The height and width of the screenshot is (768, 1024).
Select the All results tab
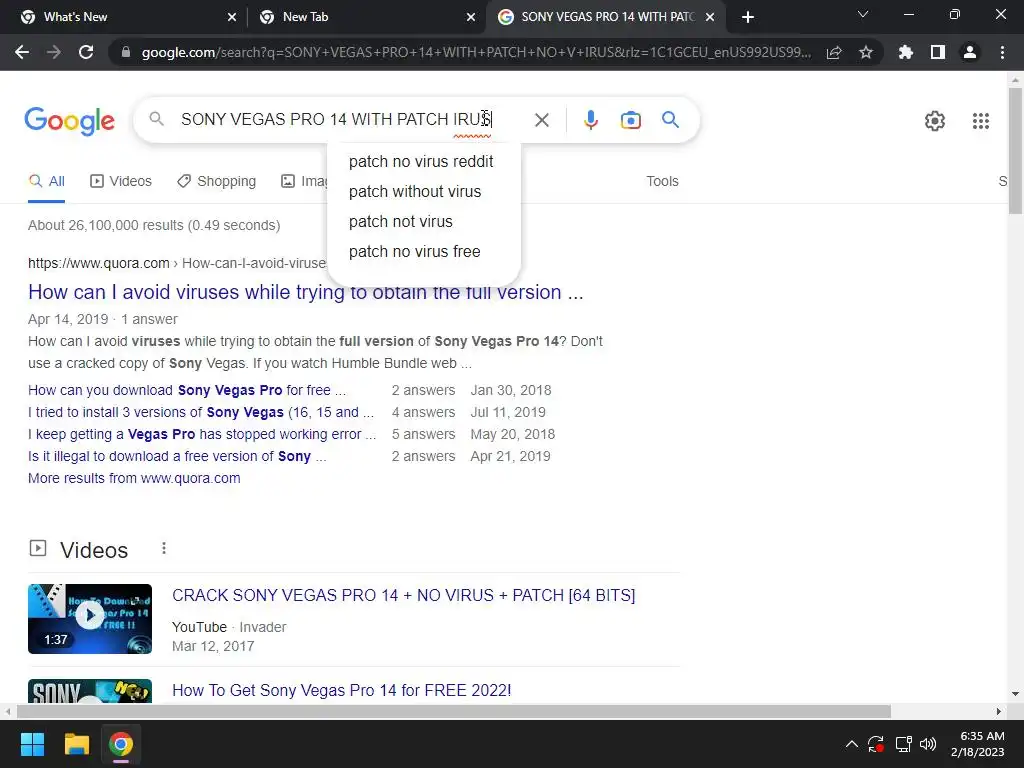coord(46,182)
